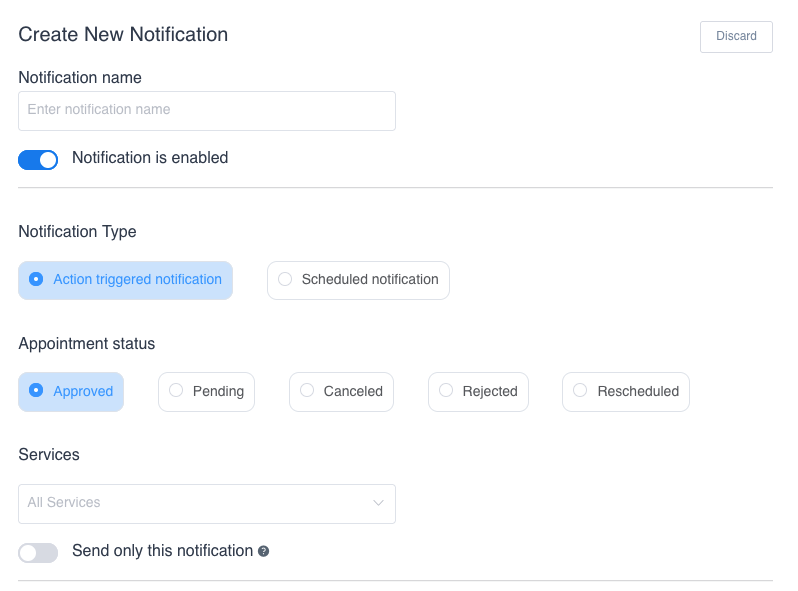Open the All Services dropdown
The image size is (798, 591).
[206, 503]
